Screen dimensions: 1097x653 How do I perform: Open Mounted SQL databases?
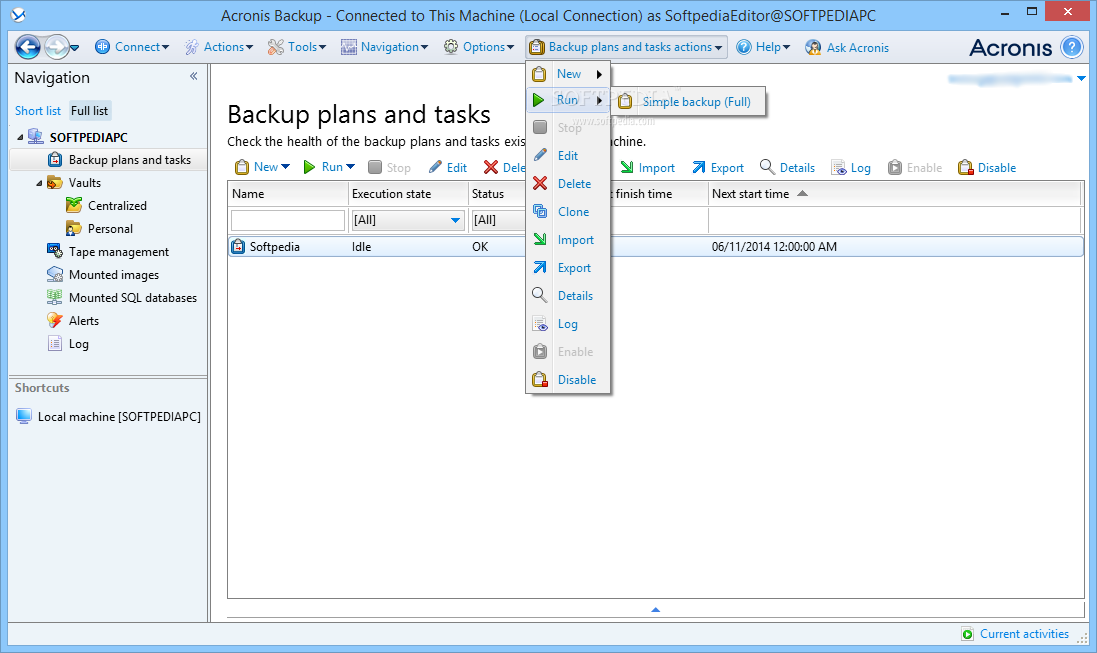coord(122,298)
